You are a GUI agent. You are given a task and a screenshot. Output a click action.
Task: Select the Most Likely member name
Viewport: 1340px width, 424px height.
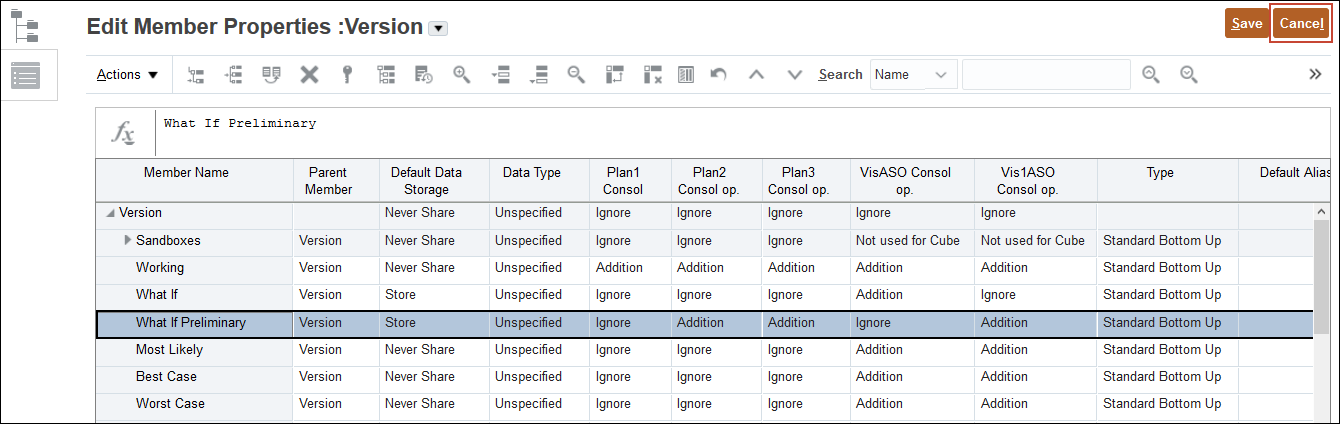click(x=169, y=350)
